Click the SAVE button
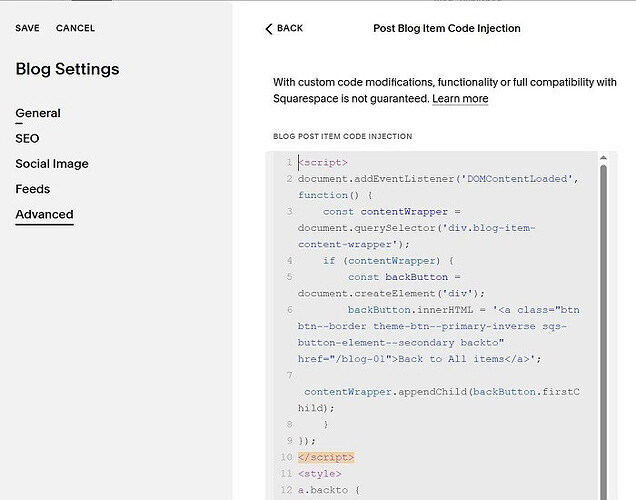The image size is (636, 500). [28, 28]
